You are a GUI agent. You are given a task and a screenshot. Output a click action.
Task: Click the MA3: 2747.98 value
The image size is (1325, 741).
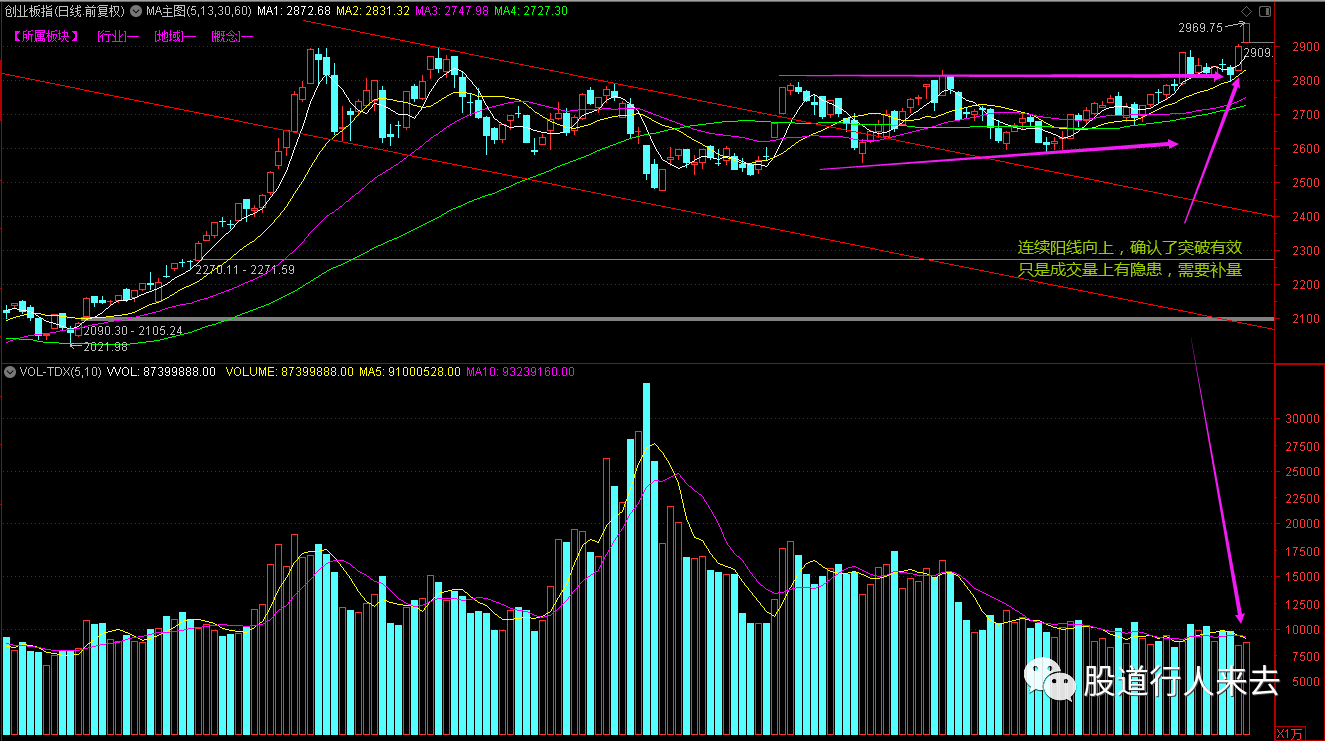coord(452,11)
